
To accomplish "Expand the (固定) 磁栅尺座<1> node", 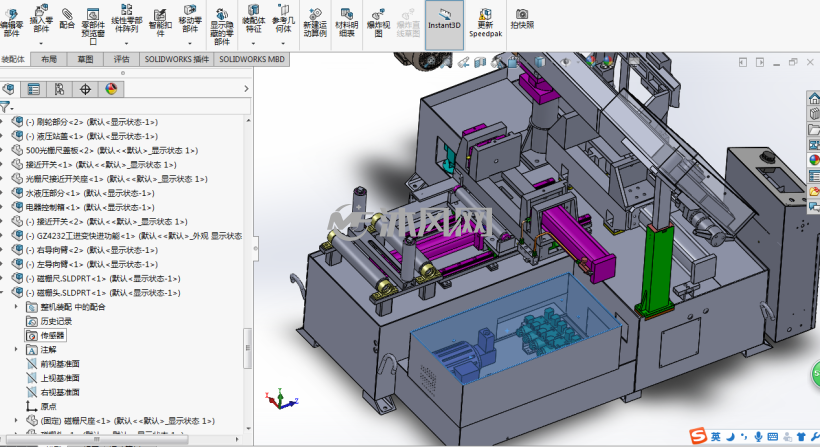I will pyautogui.click(x=16, y=420).
